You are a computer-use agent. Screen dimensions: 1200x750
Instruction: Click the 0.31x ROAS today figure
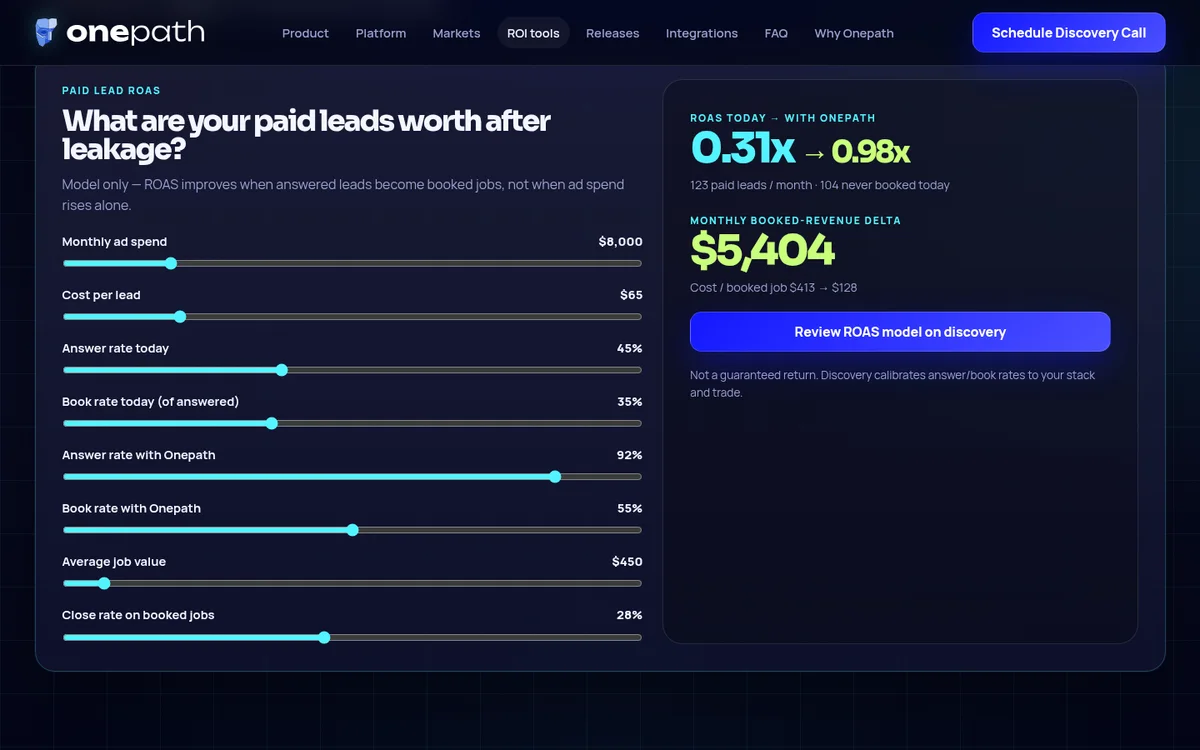pos(742,149)
